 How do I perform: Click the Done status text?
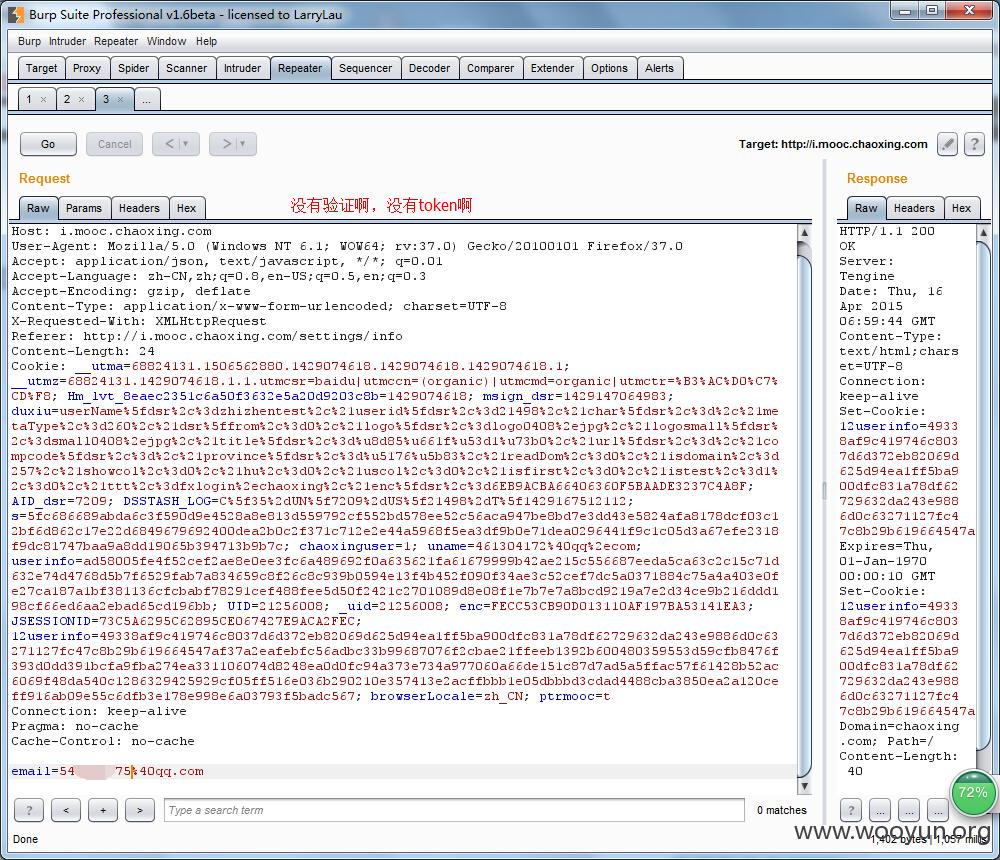click(x=25, y=839)
